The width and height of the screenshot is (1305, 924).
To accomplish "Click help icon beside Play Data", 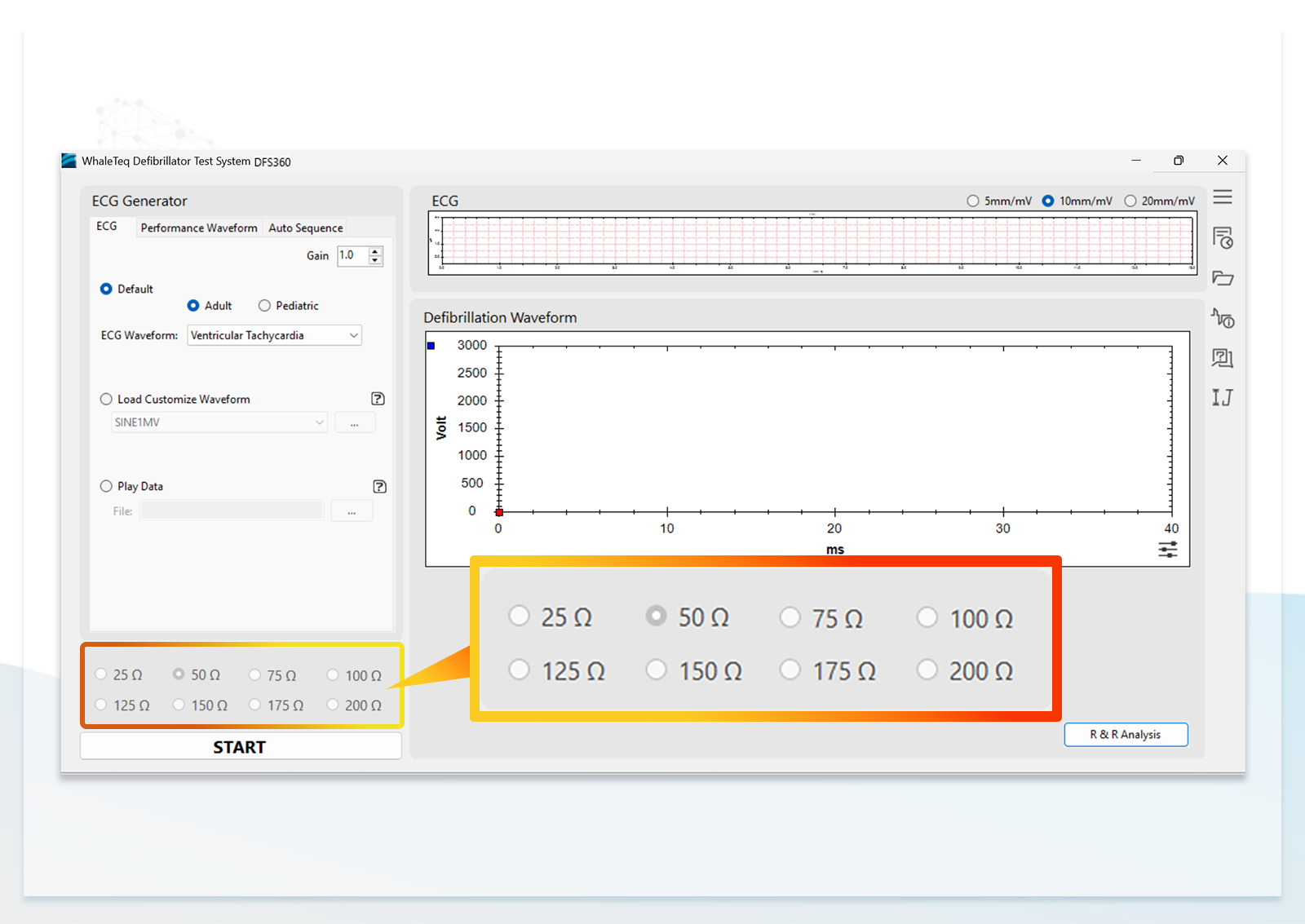I will tap(379, 486).
